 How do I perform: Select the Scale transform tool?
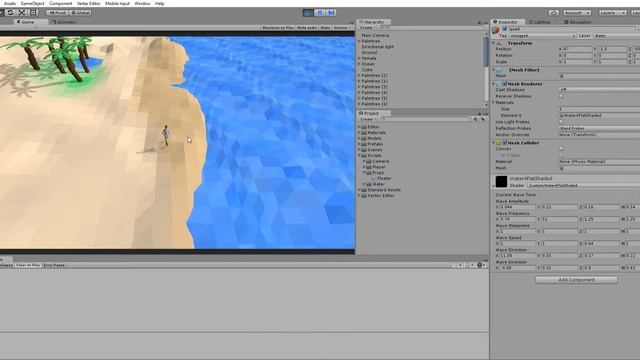tap(22, 13)
